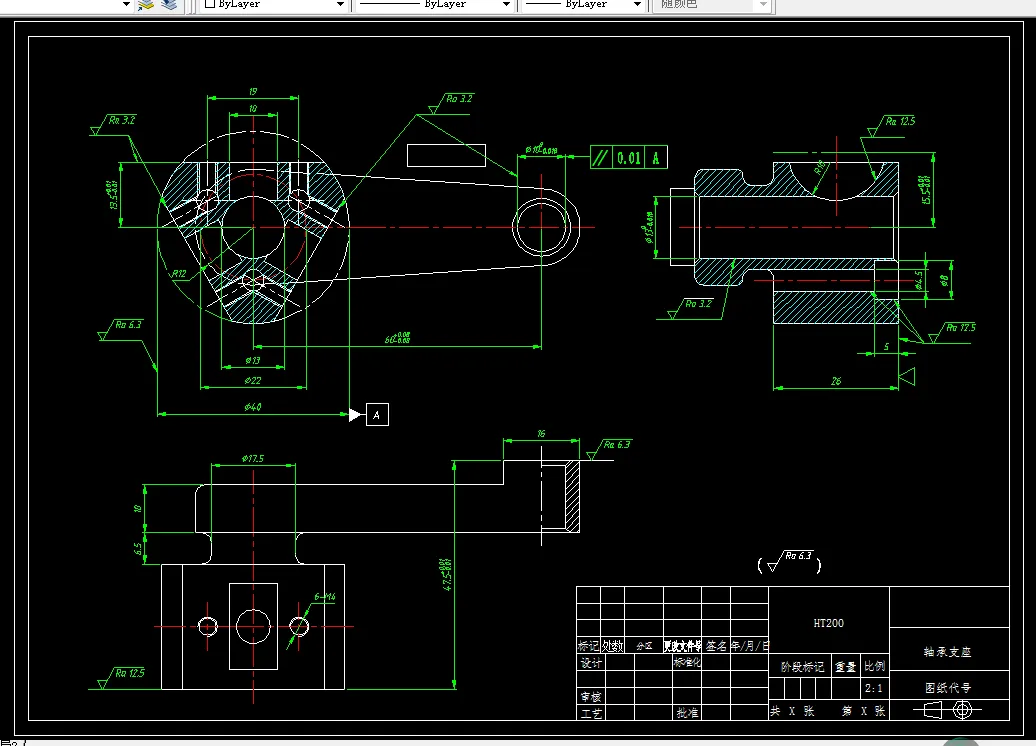Select the 16 width dimension text
Screen dimensions: 1036x746
tap(541, 434)
